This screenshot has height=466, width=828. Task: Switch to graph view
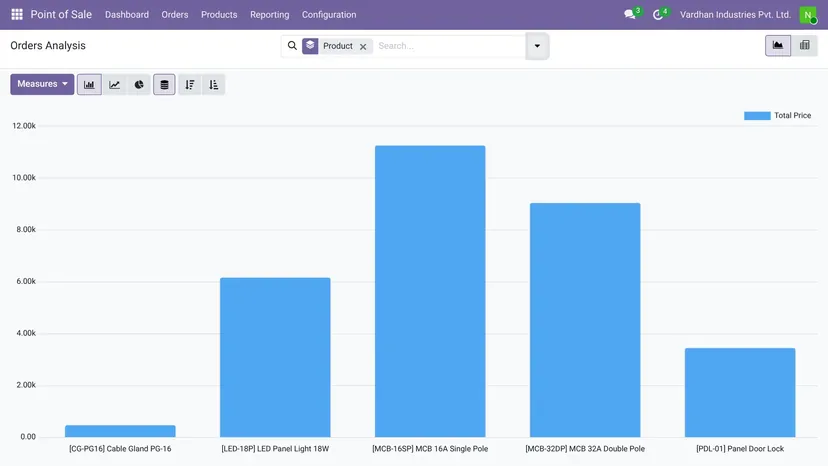[x=778, y=45]
